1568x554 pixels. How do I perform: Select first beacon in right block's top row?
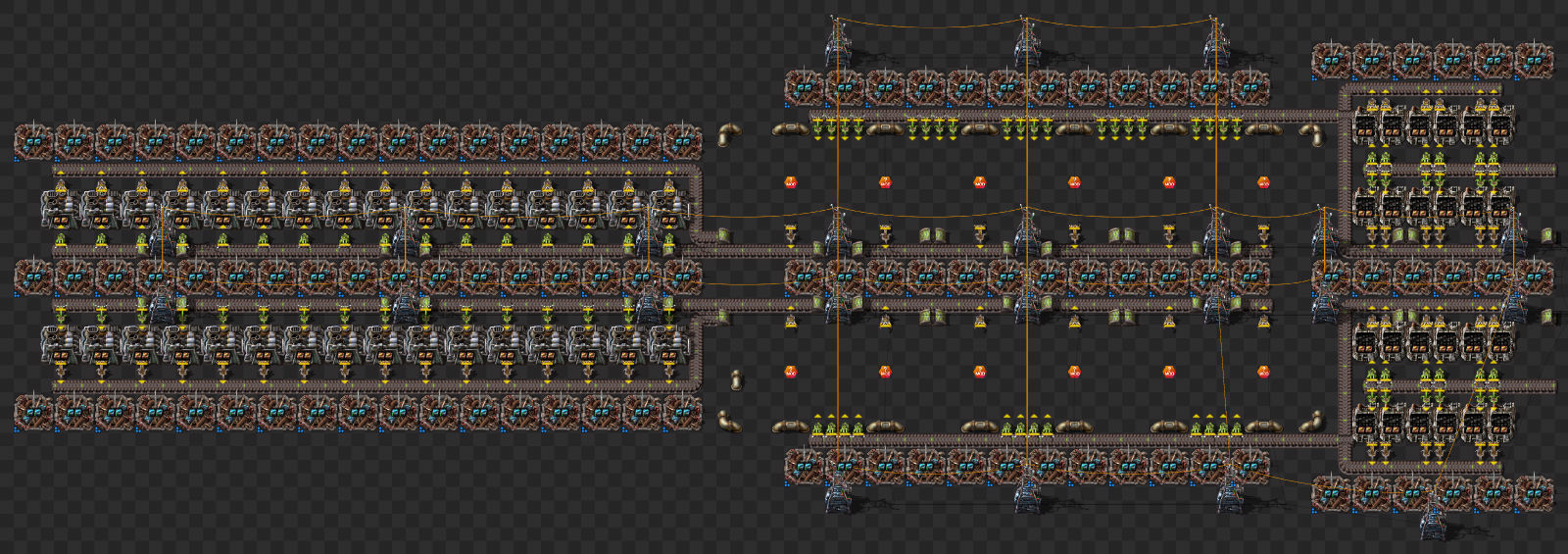pos(1331,61)
